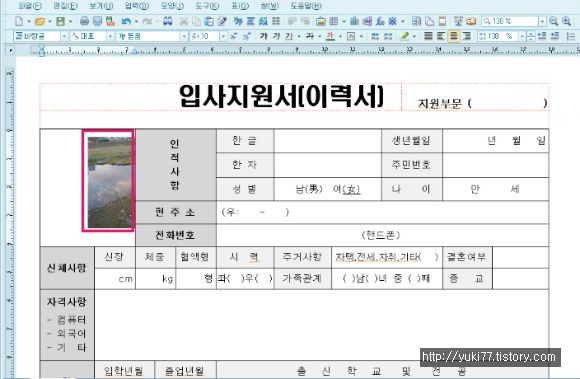Click the zoom out magnifier
The height and width of the screenshot is (379, 580).
pyautogui.click(x=553, y=21)
